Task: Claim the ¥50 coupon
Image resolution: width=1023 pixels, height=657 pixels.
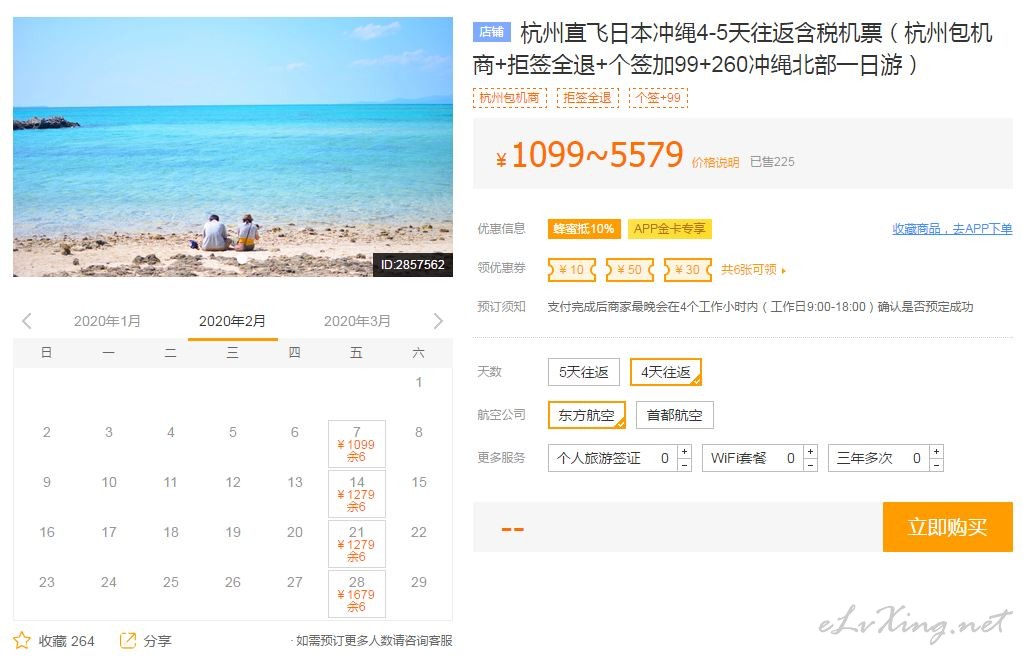Action: pyautogui.click(x=630, y=269)
